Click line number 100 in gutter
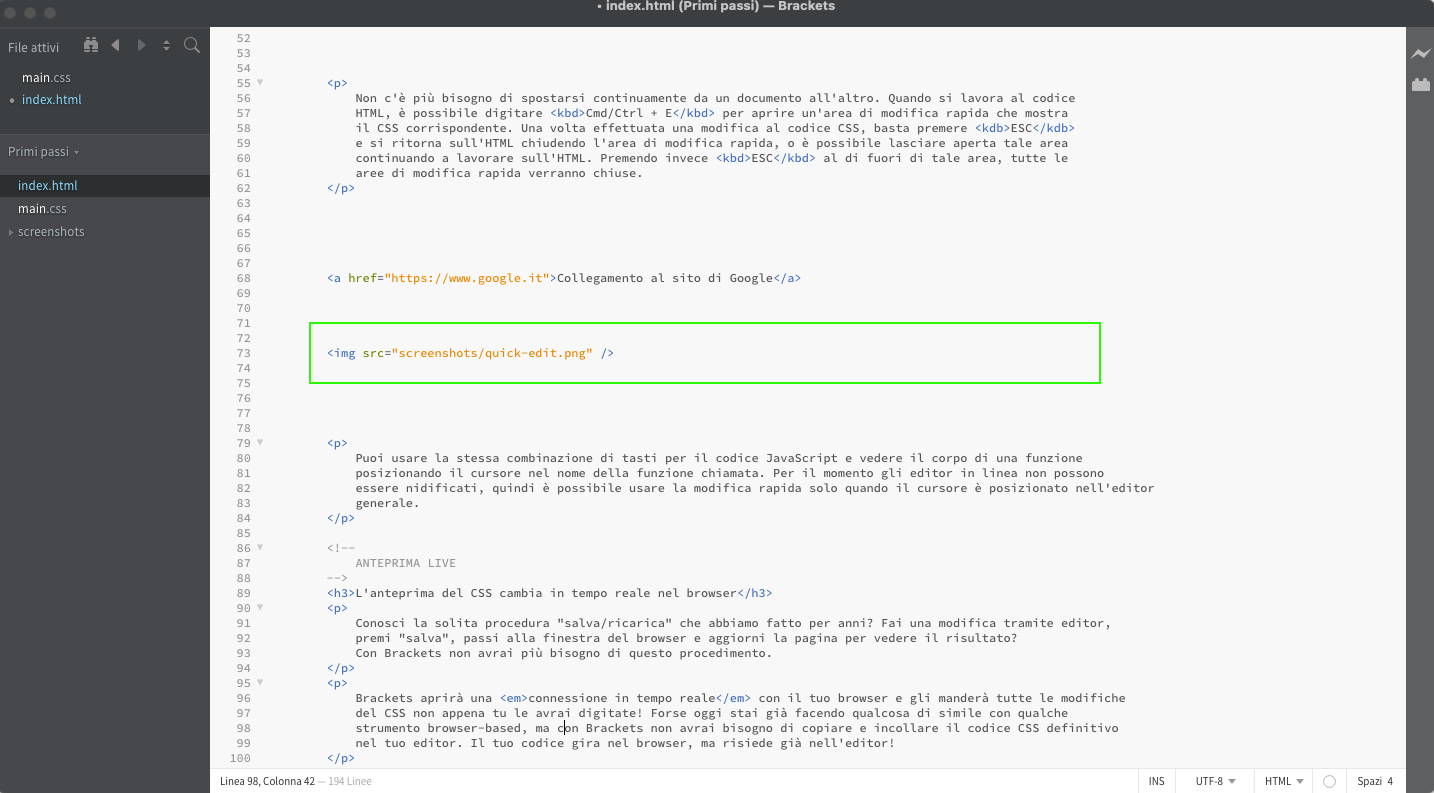The image size is (1434, 793). [x=240, y=758]
